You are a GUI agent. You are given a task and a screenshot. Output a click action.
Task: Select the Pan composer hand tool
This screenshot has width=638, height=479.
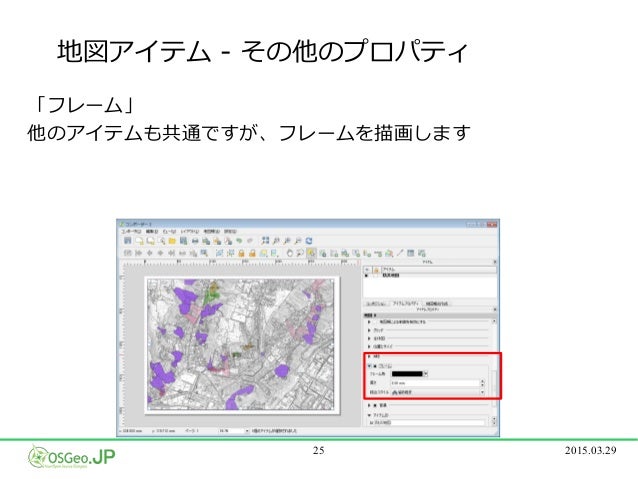click(289, 253)
